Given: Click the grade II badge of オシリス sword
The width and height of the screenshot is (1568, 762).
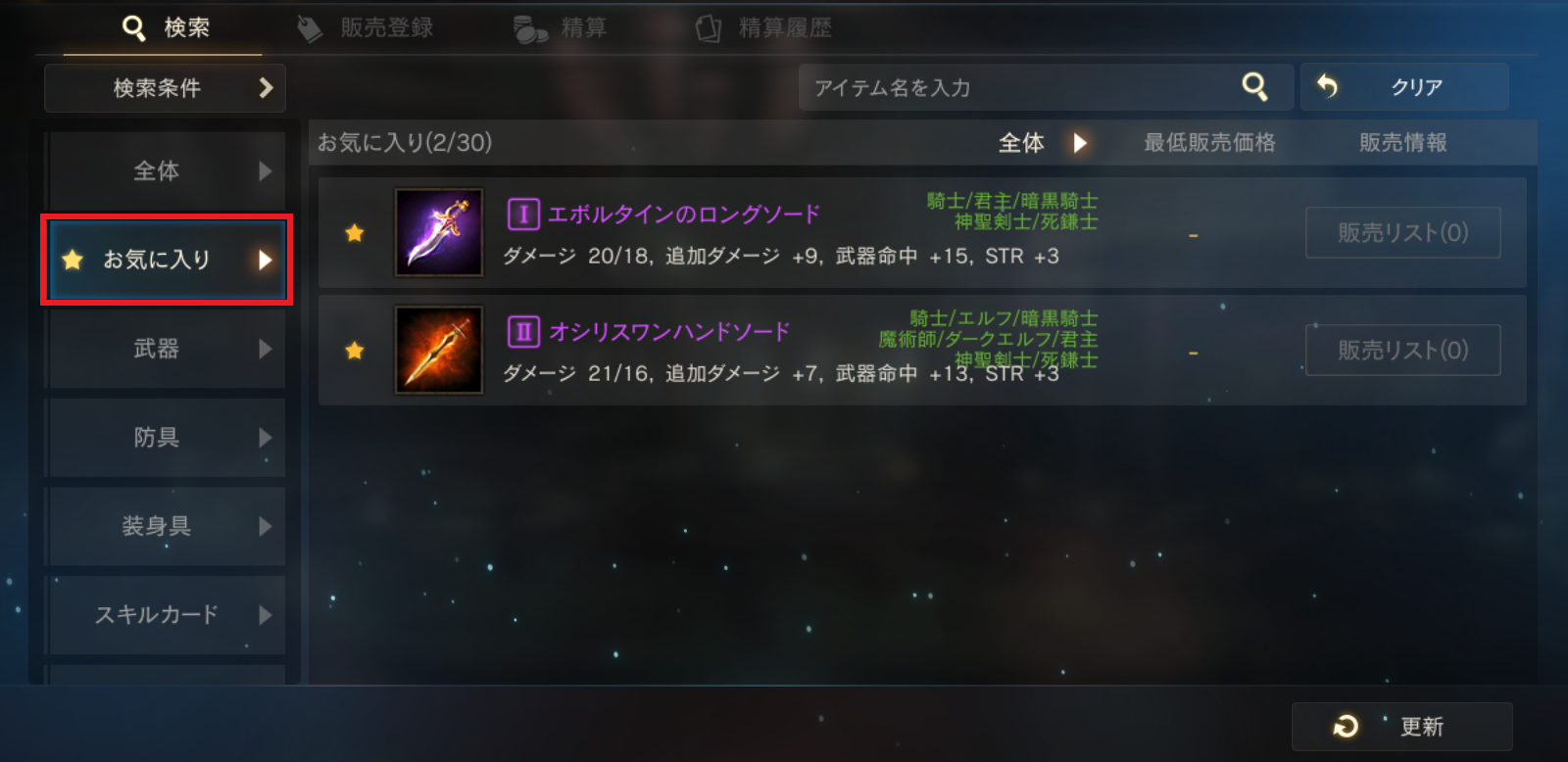Looking at the screenshot, I should click(523, 331).
